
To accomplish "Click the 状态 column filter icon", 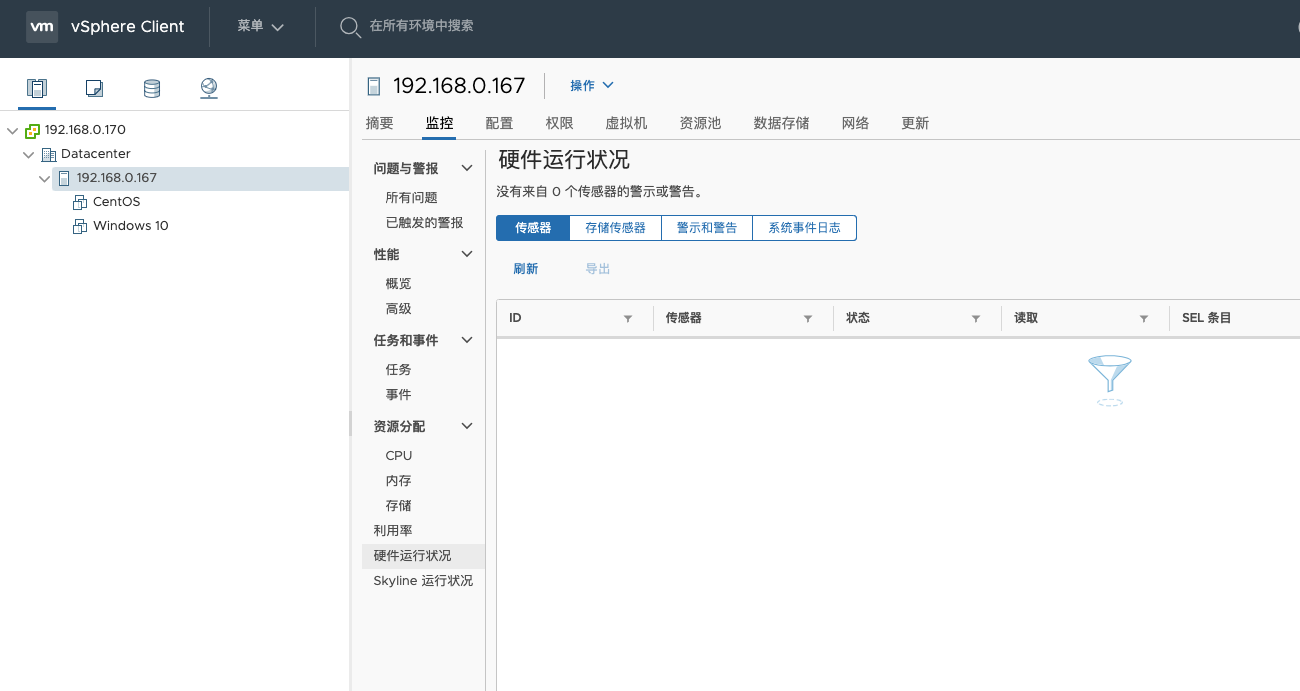I will coord(975,318).
